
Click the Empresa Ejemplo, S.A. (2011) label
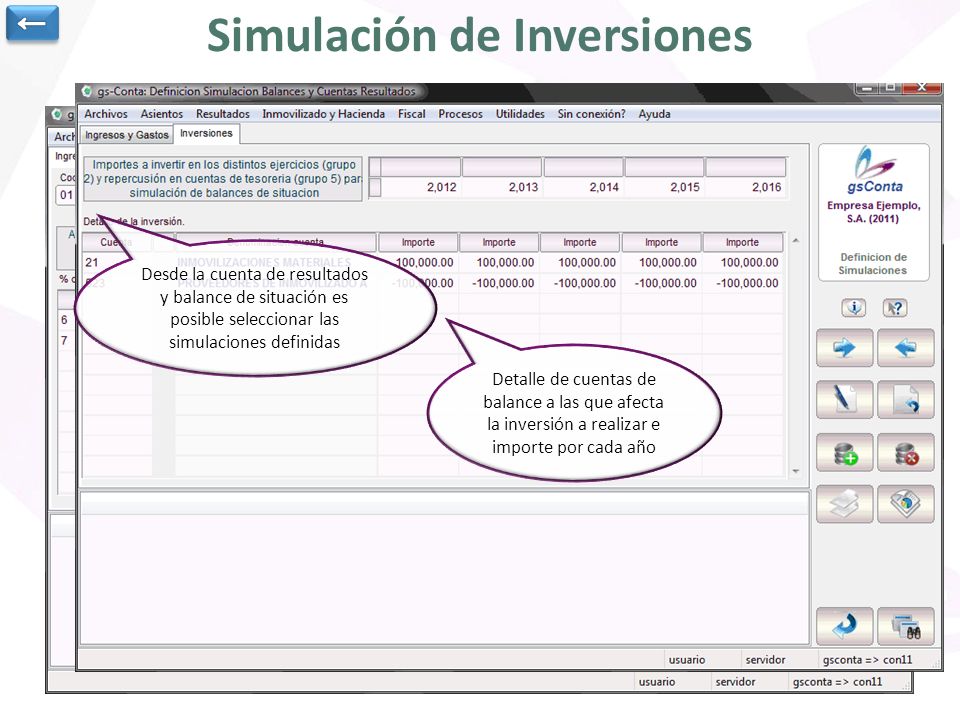point(873,212)
